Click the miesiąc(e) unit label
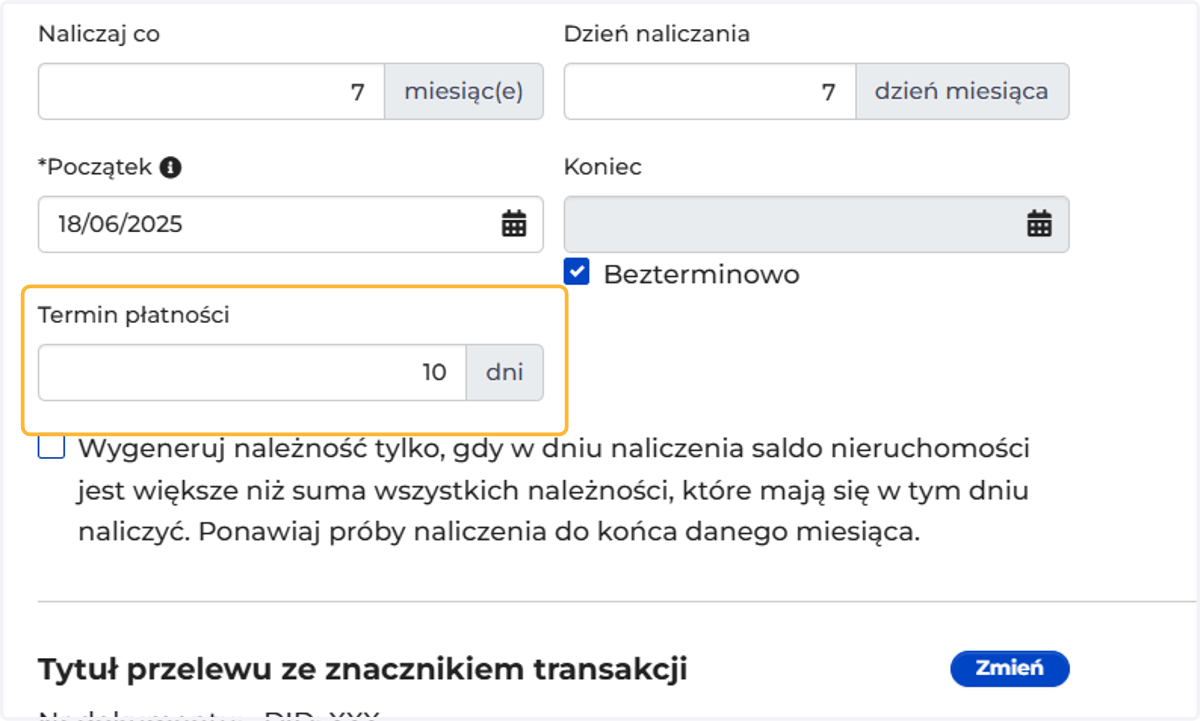 [464, 92]
